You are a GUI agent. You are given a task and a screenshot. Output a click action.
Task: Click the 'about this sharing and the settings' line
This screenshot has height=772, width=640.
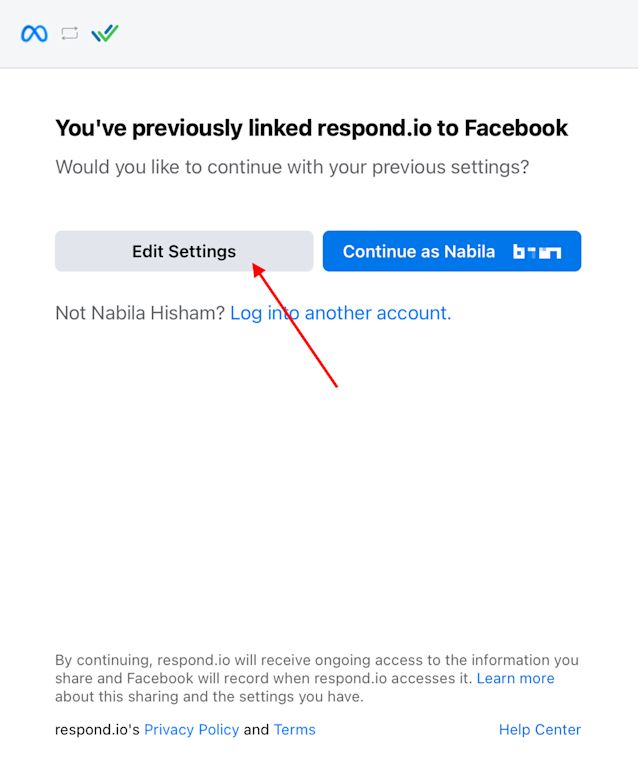tap(209, 697)
